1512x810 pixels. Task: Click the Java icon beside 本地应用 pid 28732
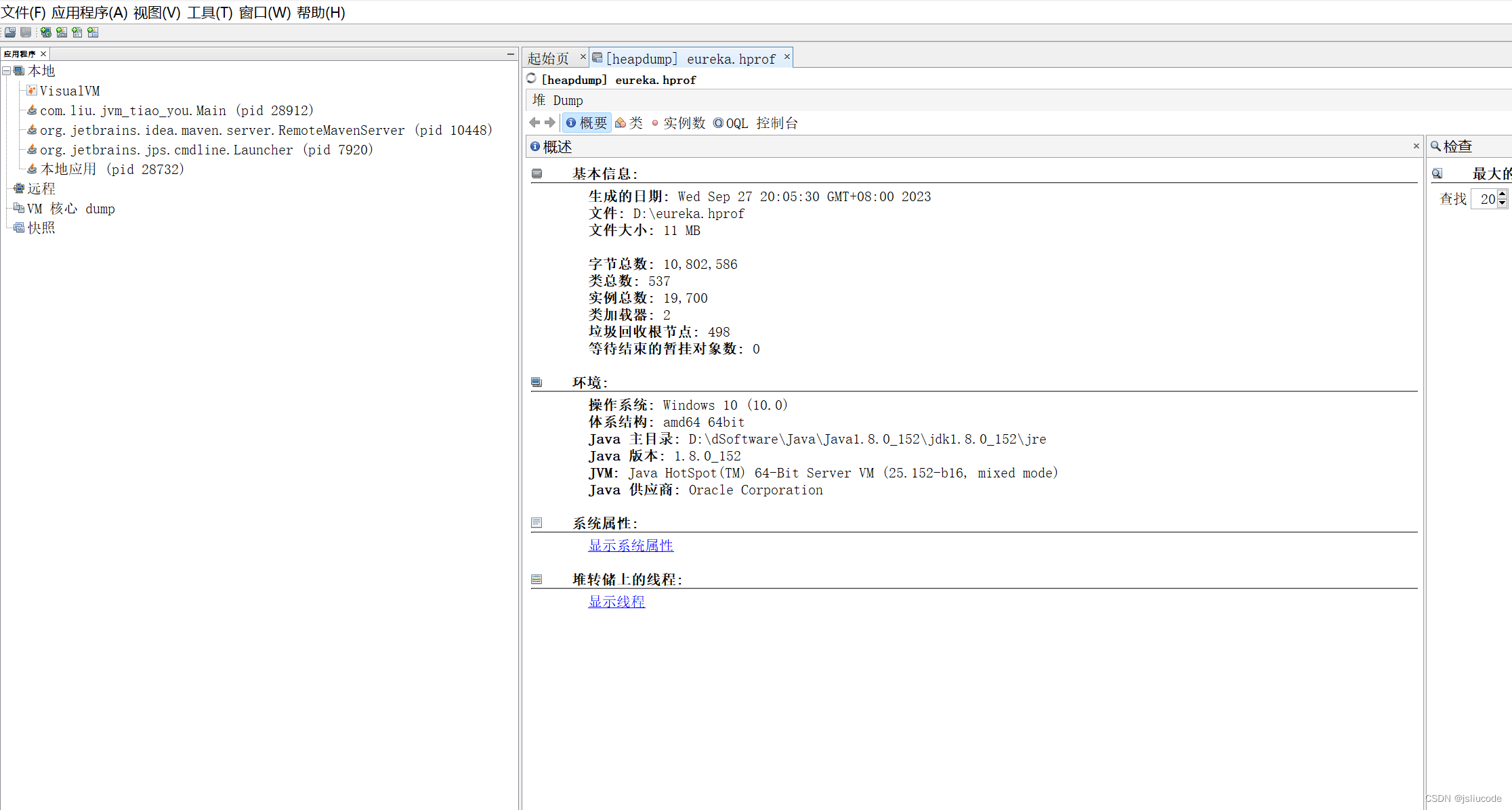click(32, 169)
